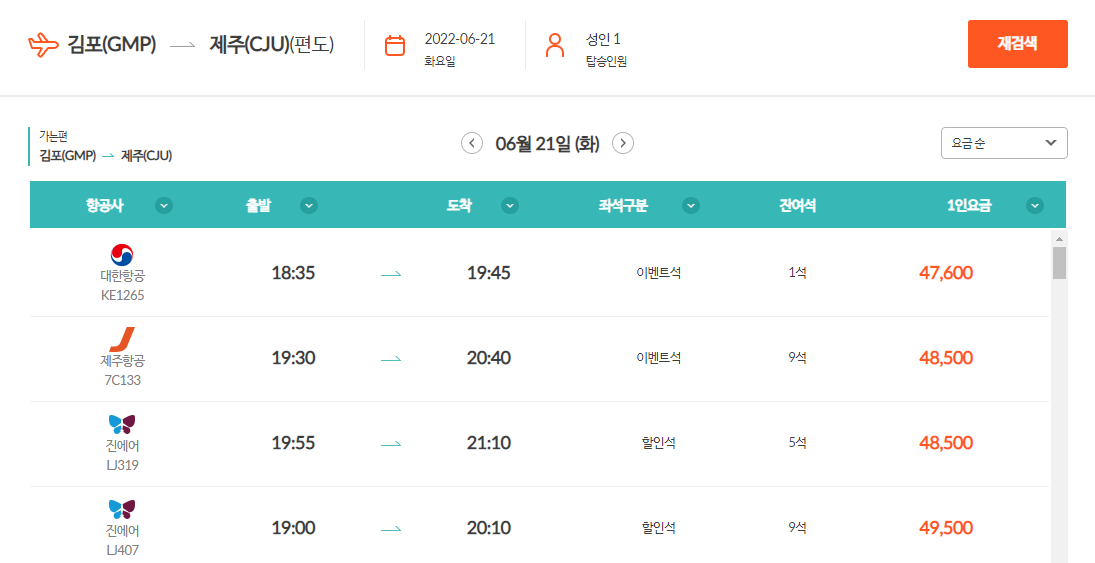Image resolution: width=1095 pixels, height=563 pixels.
Task: Click 김포(GMP) in the header route
Action: click(x=112, y=45)
